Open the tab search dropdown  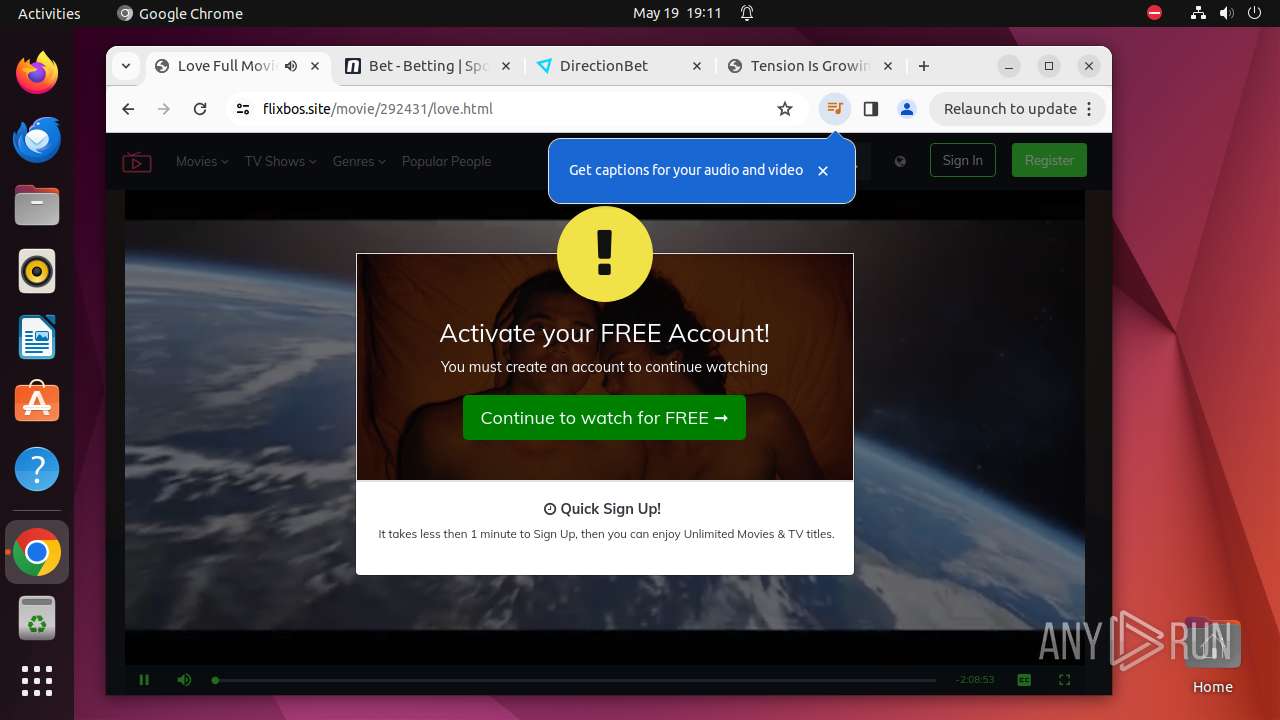point(126,66)
